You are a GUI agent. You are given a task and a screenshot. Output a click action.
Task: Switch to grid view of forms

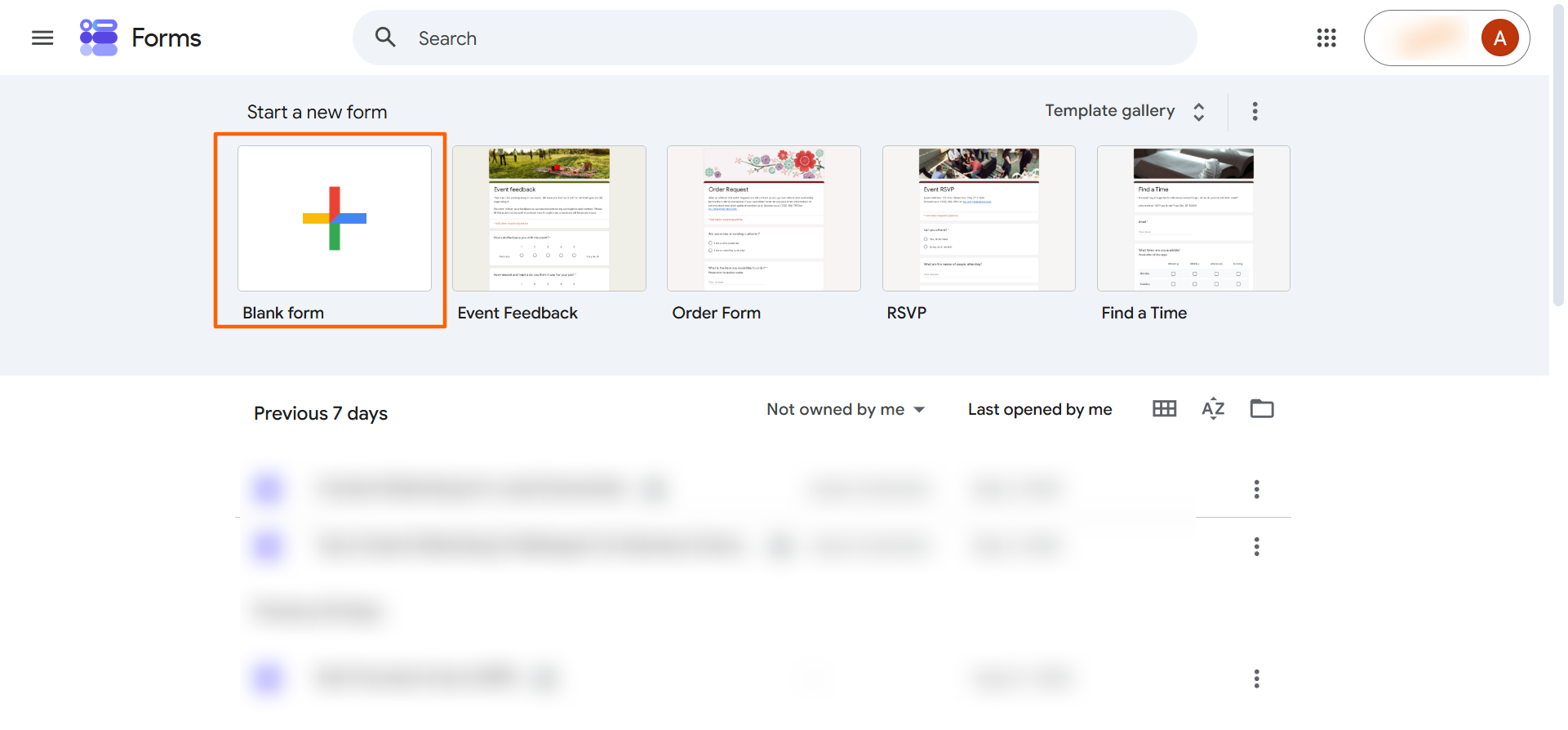pos(1164,408)
